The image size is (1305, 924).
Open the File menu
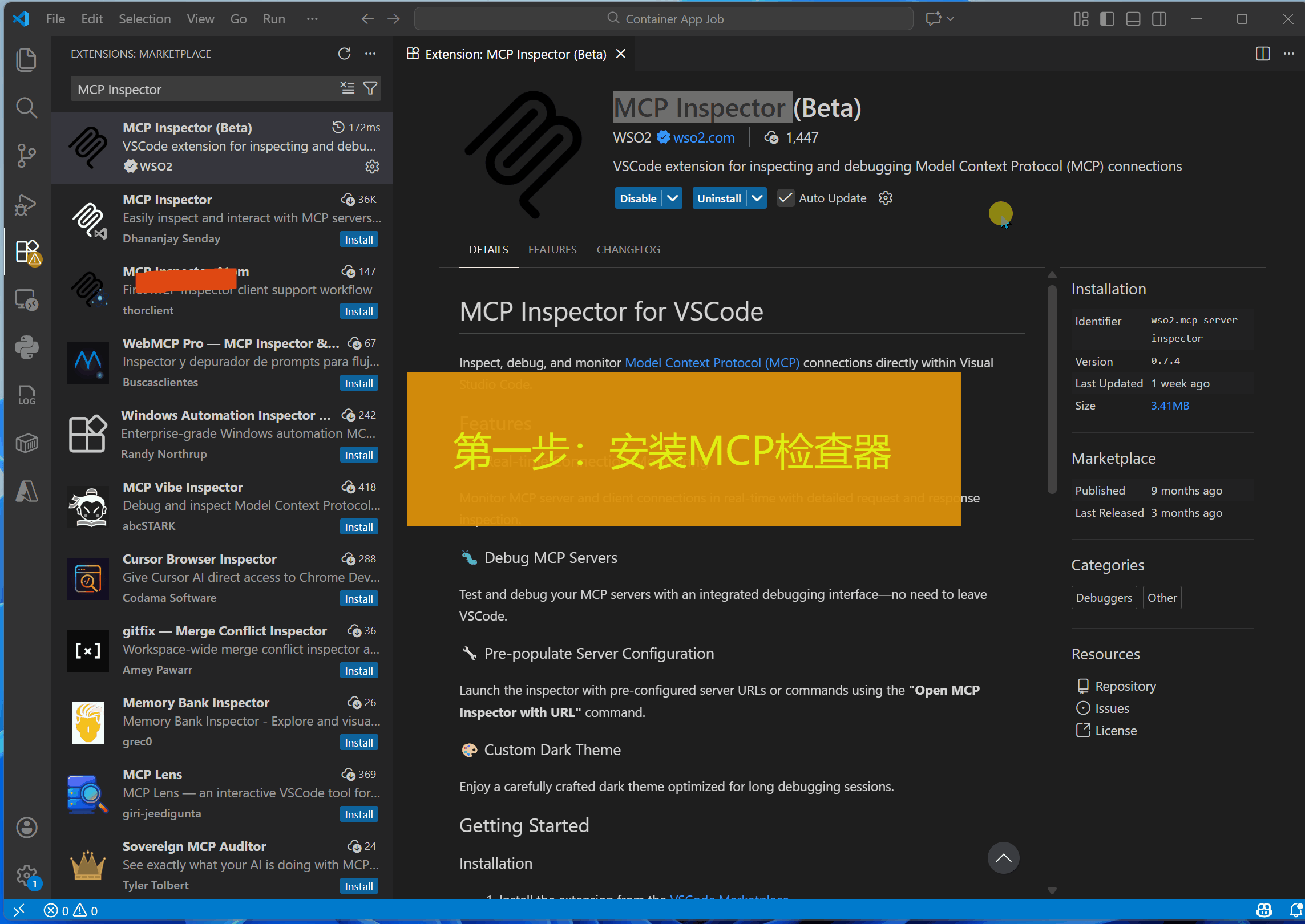pos(55,19)
